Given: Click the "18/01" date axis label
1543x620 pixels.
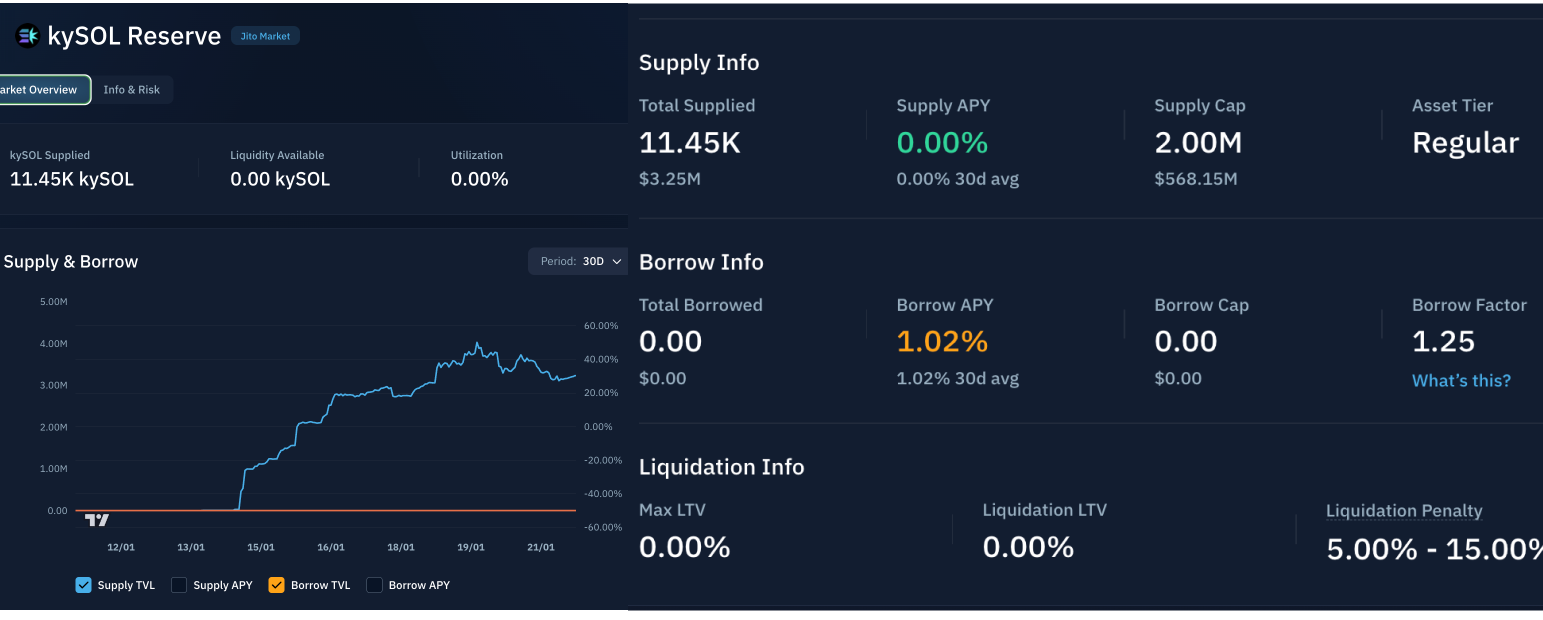Looking at the screenshot, I should tap(401, 547).
